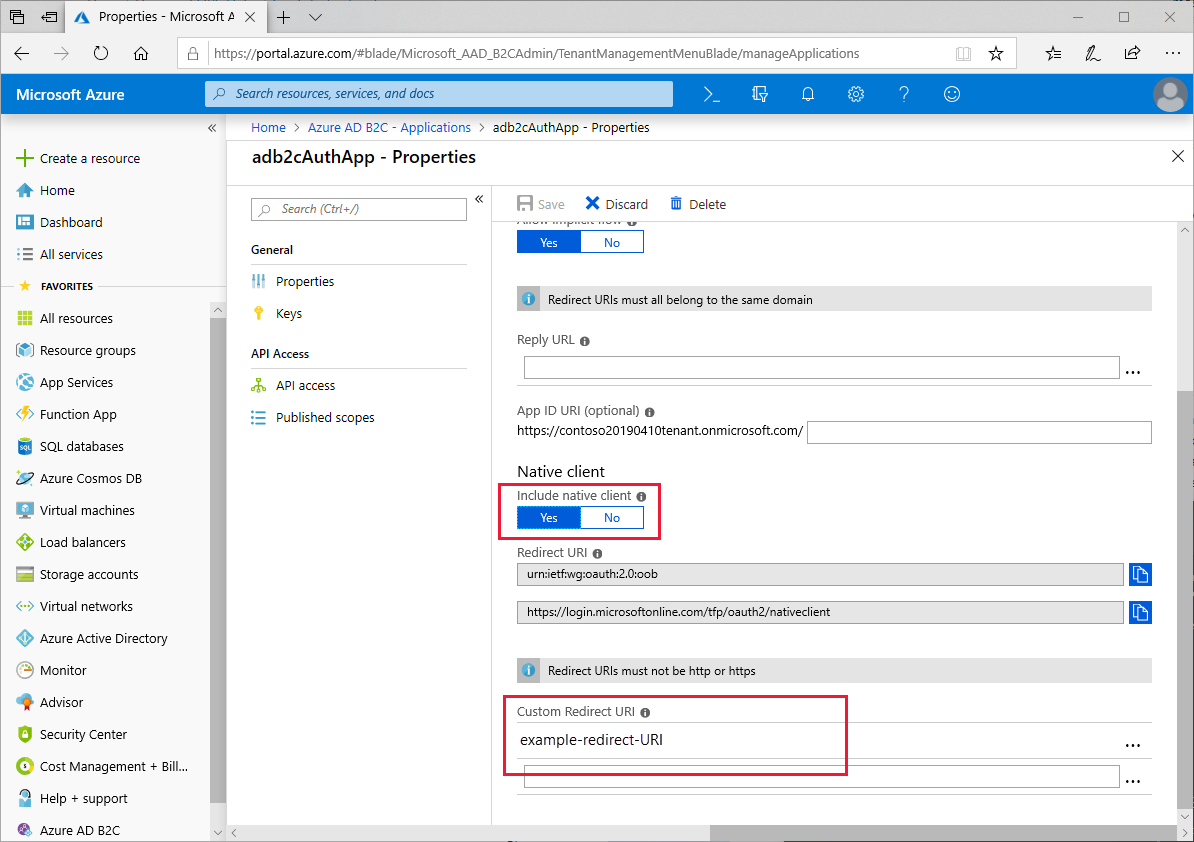Viewport: 1194px width, 842px height.
Task: Open the notifications bell
Action: point(807,93)
